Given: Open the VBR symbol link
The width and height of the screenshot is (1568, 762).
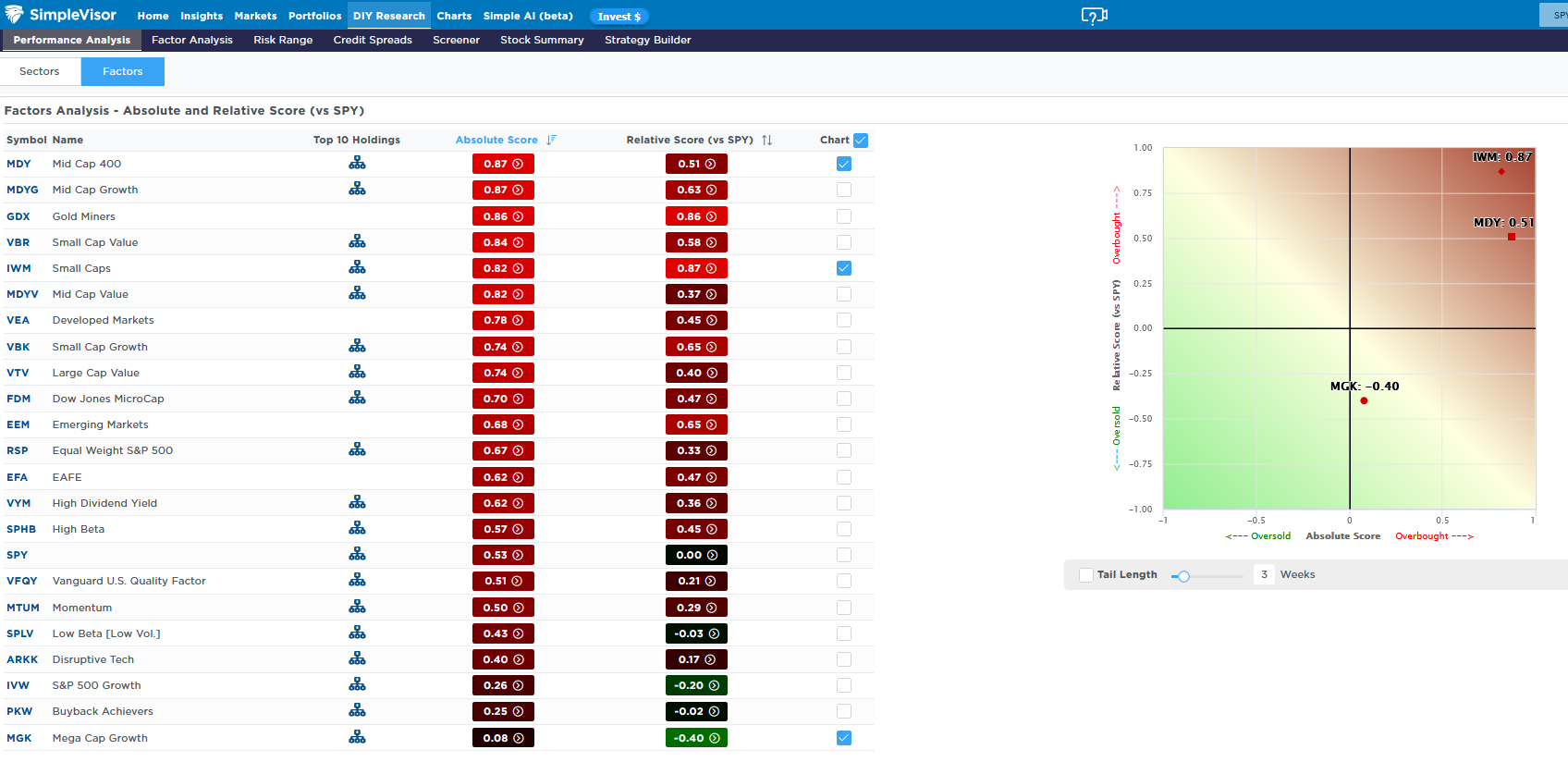Looking at the screenshot, I should pos(18,242).
